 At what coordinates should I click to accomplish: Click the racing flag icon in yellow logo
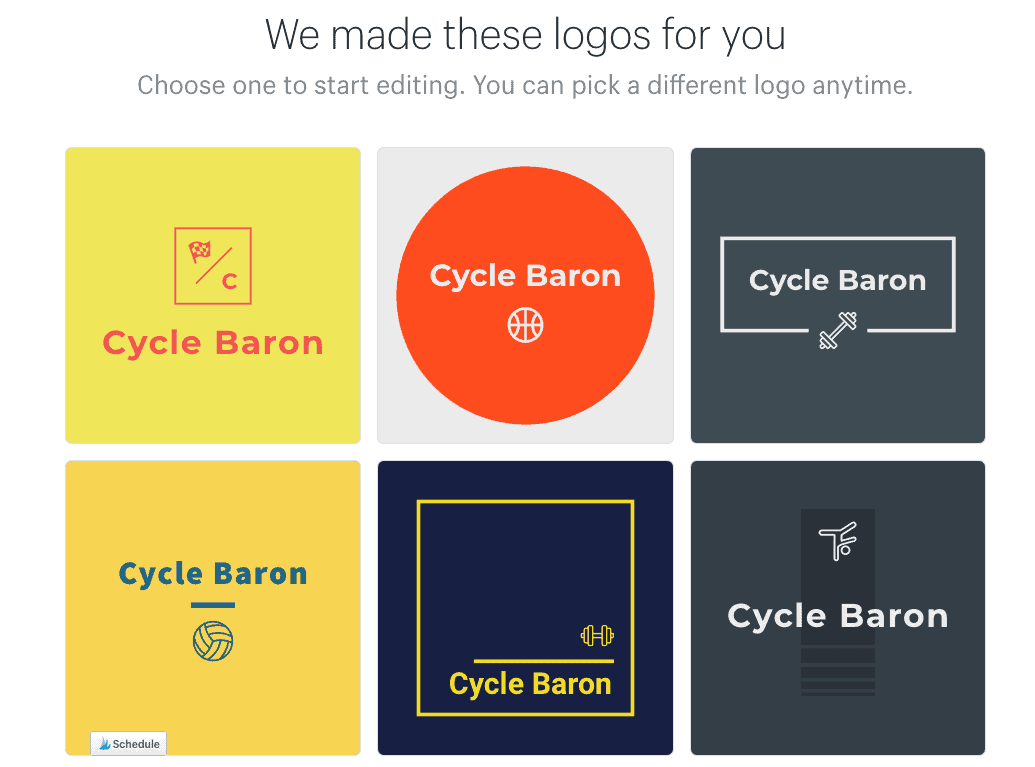199,252
